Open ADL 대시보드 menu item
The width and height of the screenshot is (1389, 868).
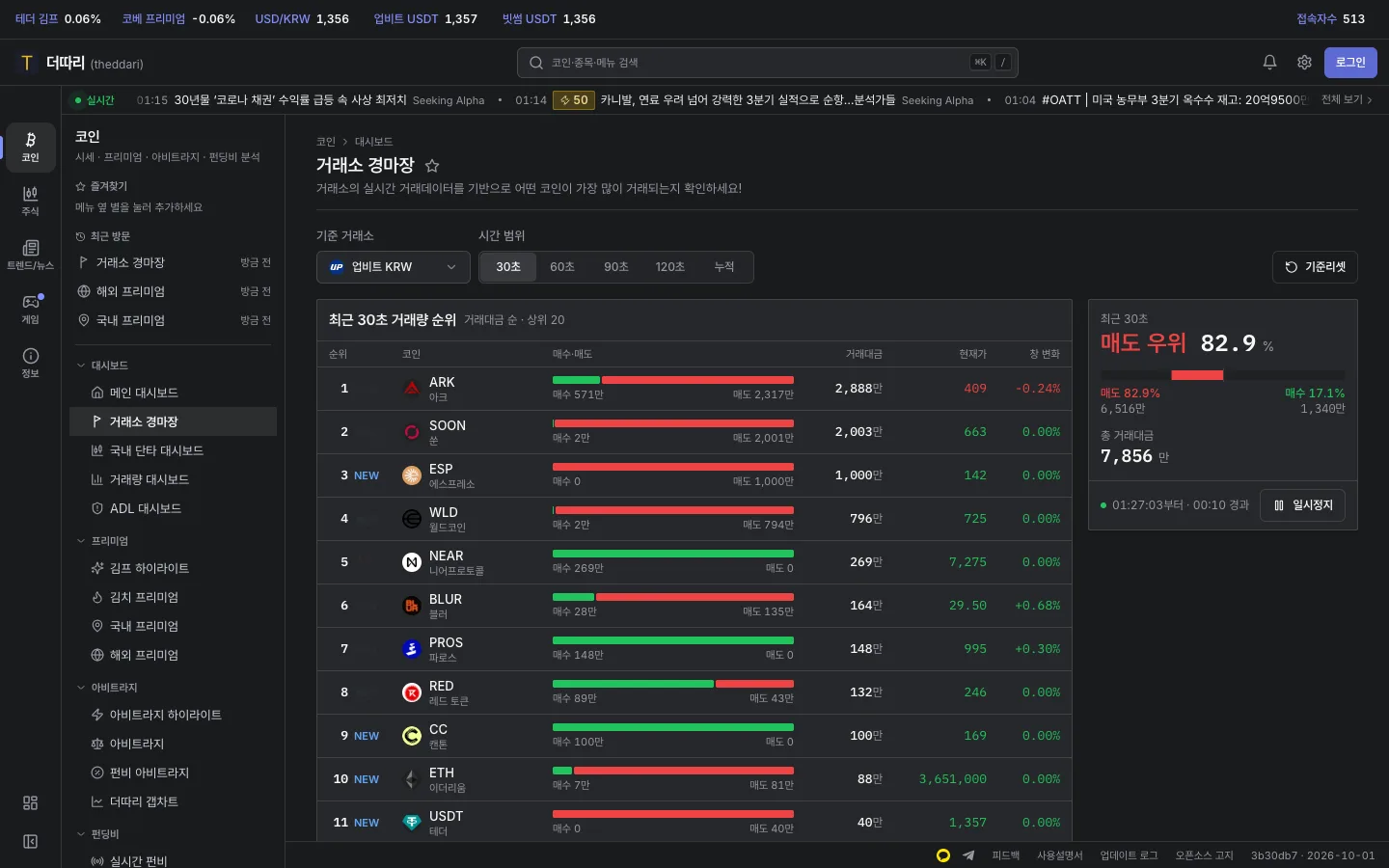coord(174,508)
